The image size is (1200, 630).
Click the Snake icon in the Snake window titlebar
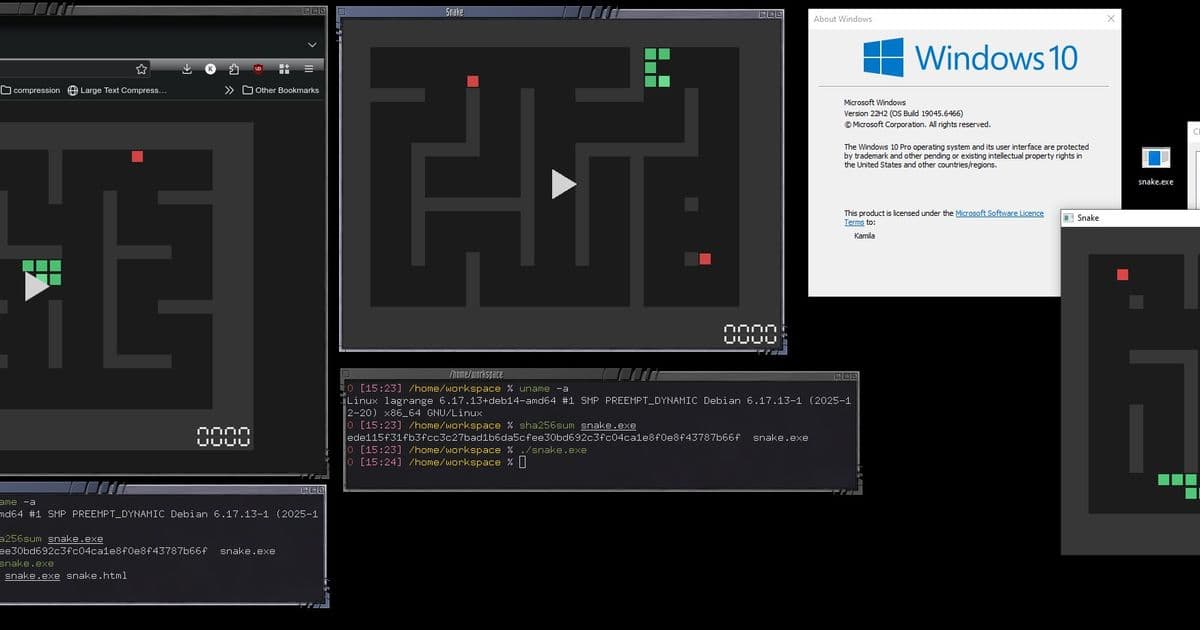[x=1069, y=217]
